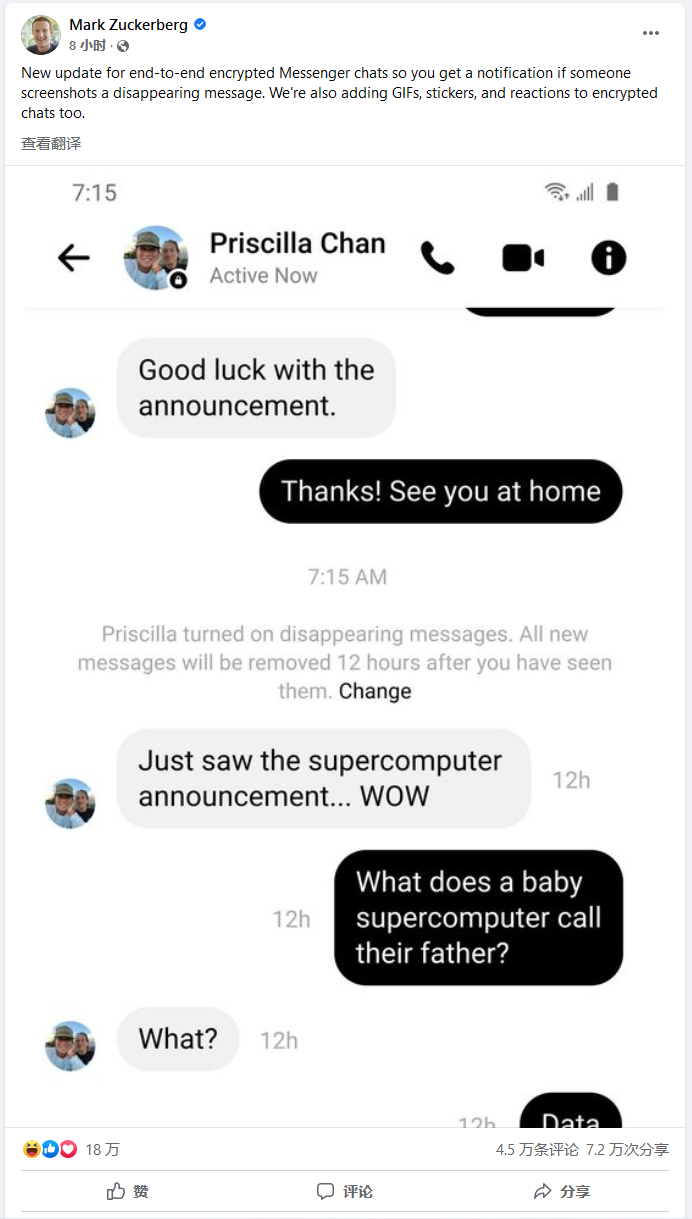
Task: Click the 赞 like button
Action: (x=128, y=1191)
